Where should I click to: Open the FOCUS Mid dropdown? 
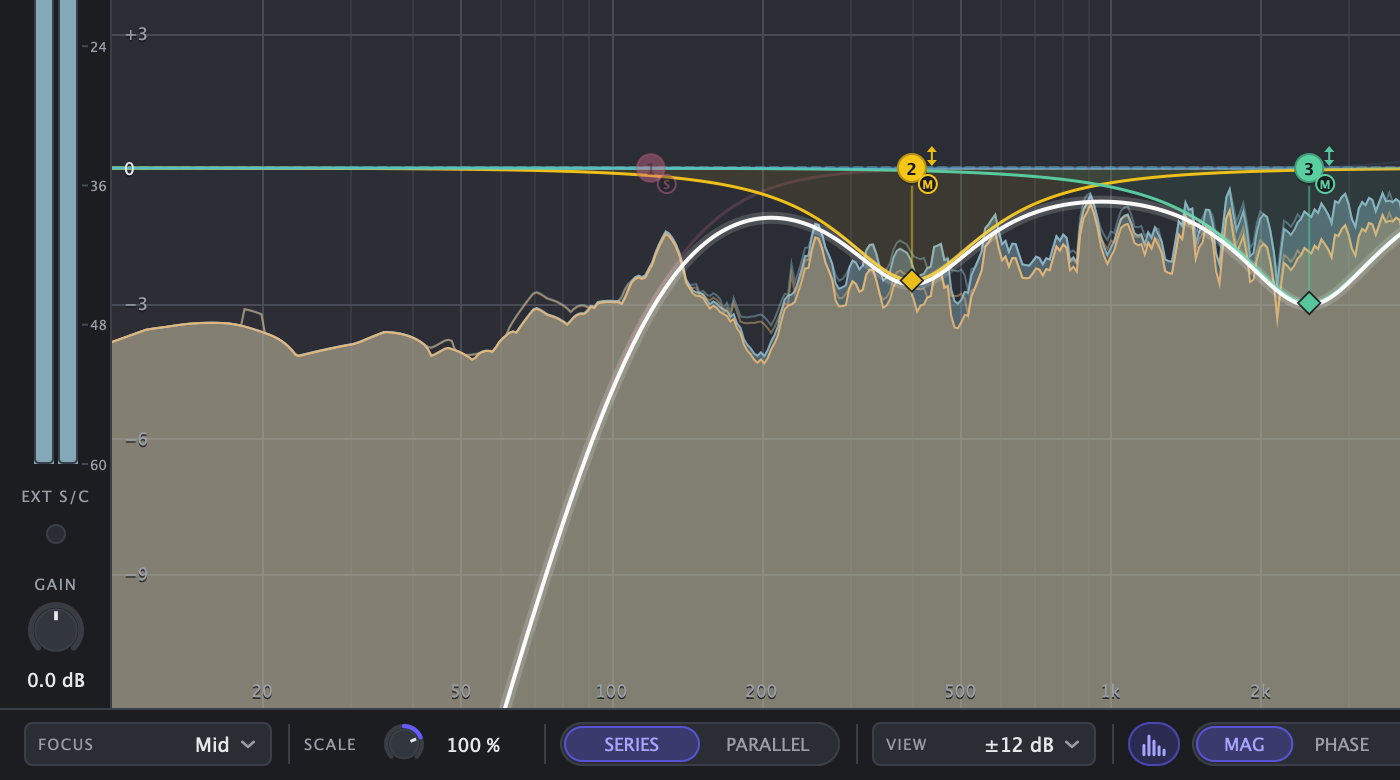[148, 744]
